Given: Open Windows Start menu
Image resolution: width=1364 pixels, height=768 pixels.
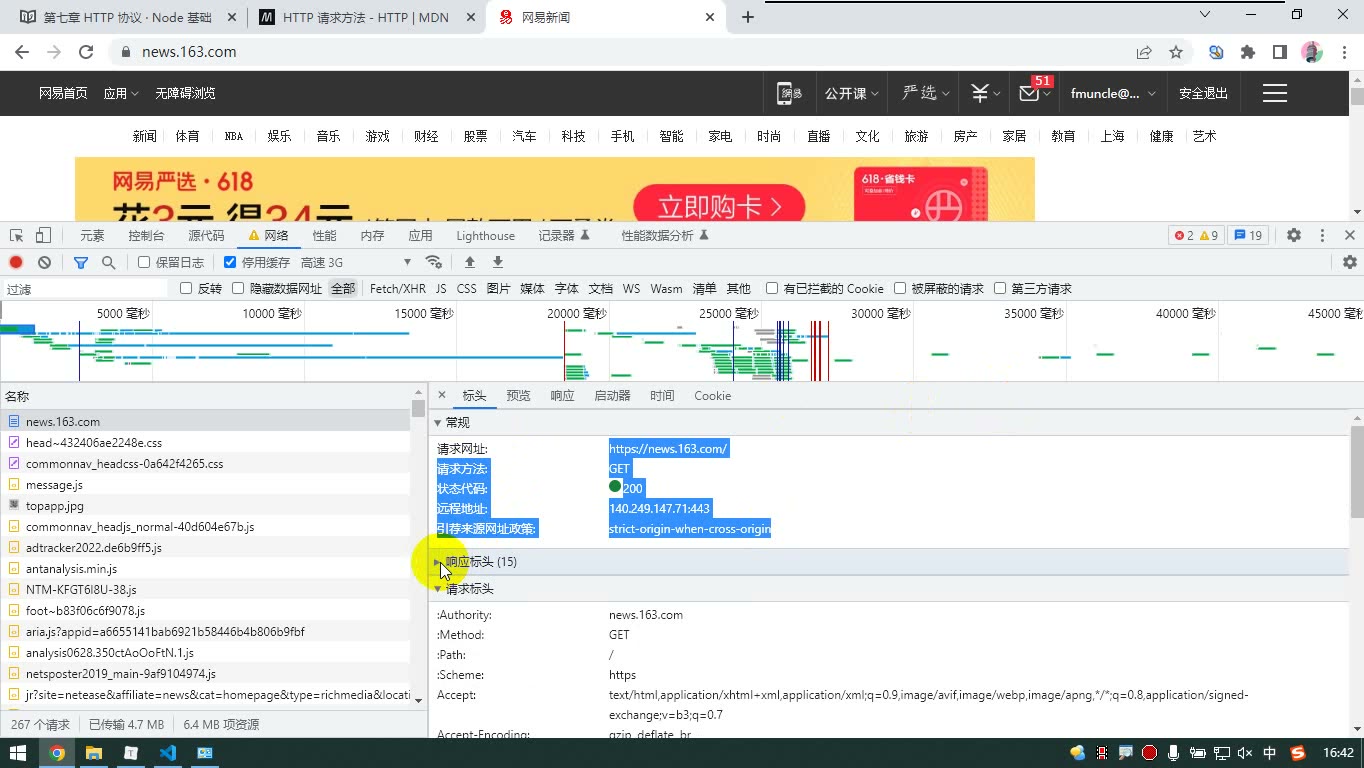Looking at the screenshot, I should pyautogui.click(x=18, y=753).
